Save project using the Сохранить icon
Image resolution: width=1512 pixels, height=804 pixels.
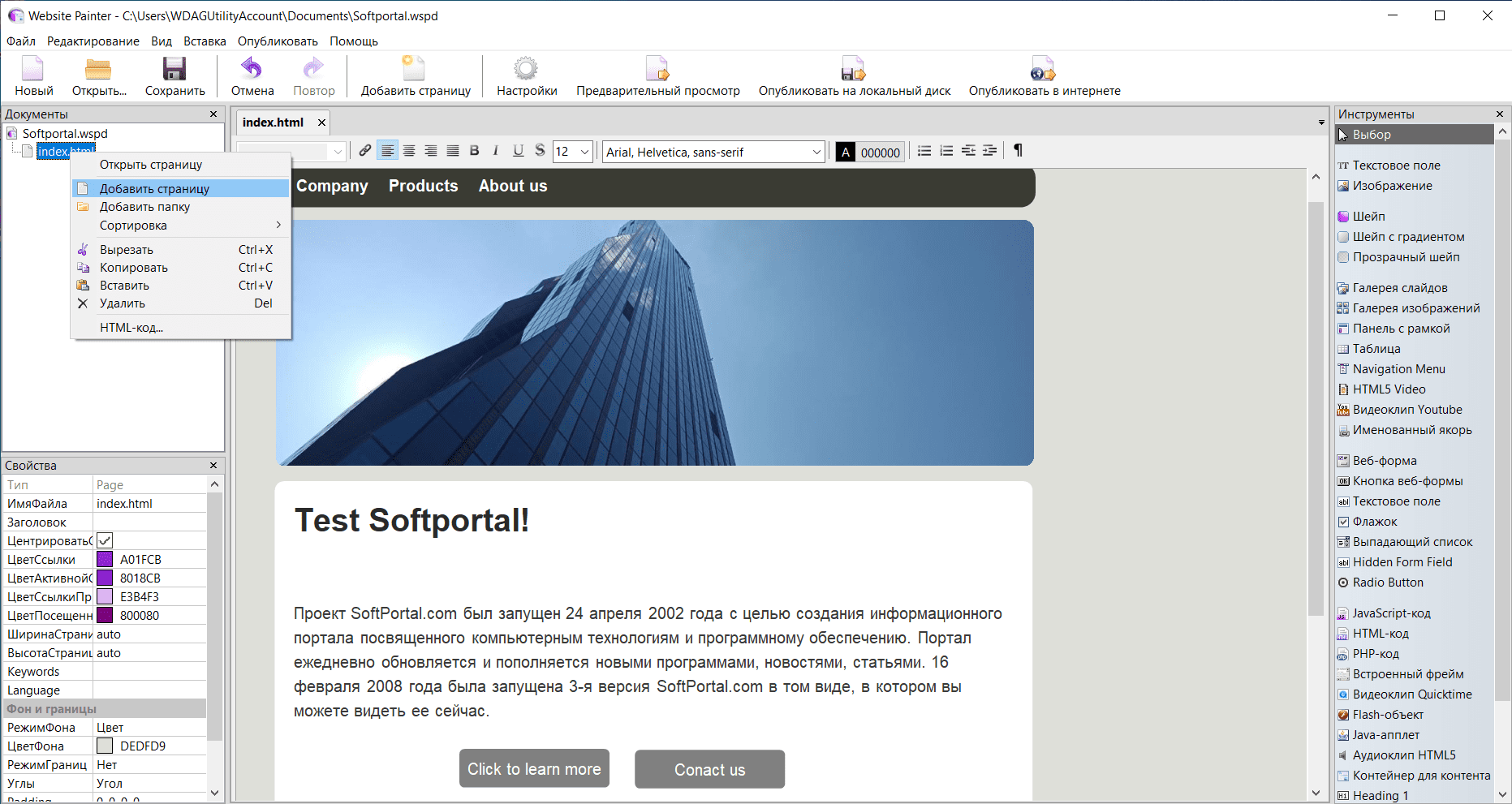[x=174, y=69]
